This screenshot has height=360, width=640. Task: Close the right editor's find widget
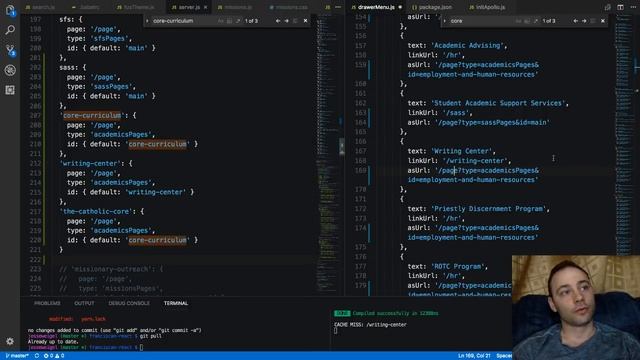(x=603, y=21)
